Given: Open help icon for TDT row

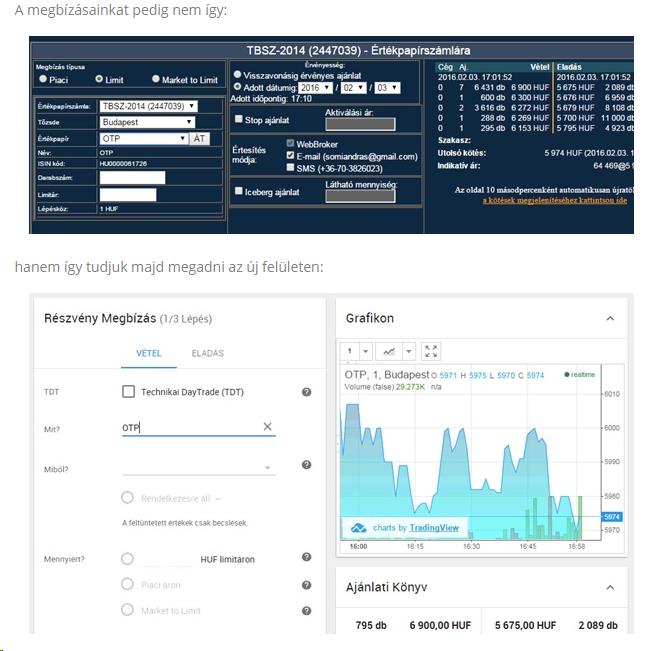Looking at the screenshot, I should pyautogui.click(x=306, y=392).
